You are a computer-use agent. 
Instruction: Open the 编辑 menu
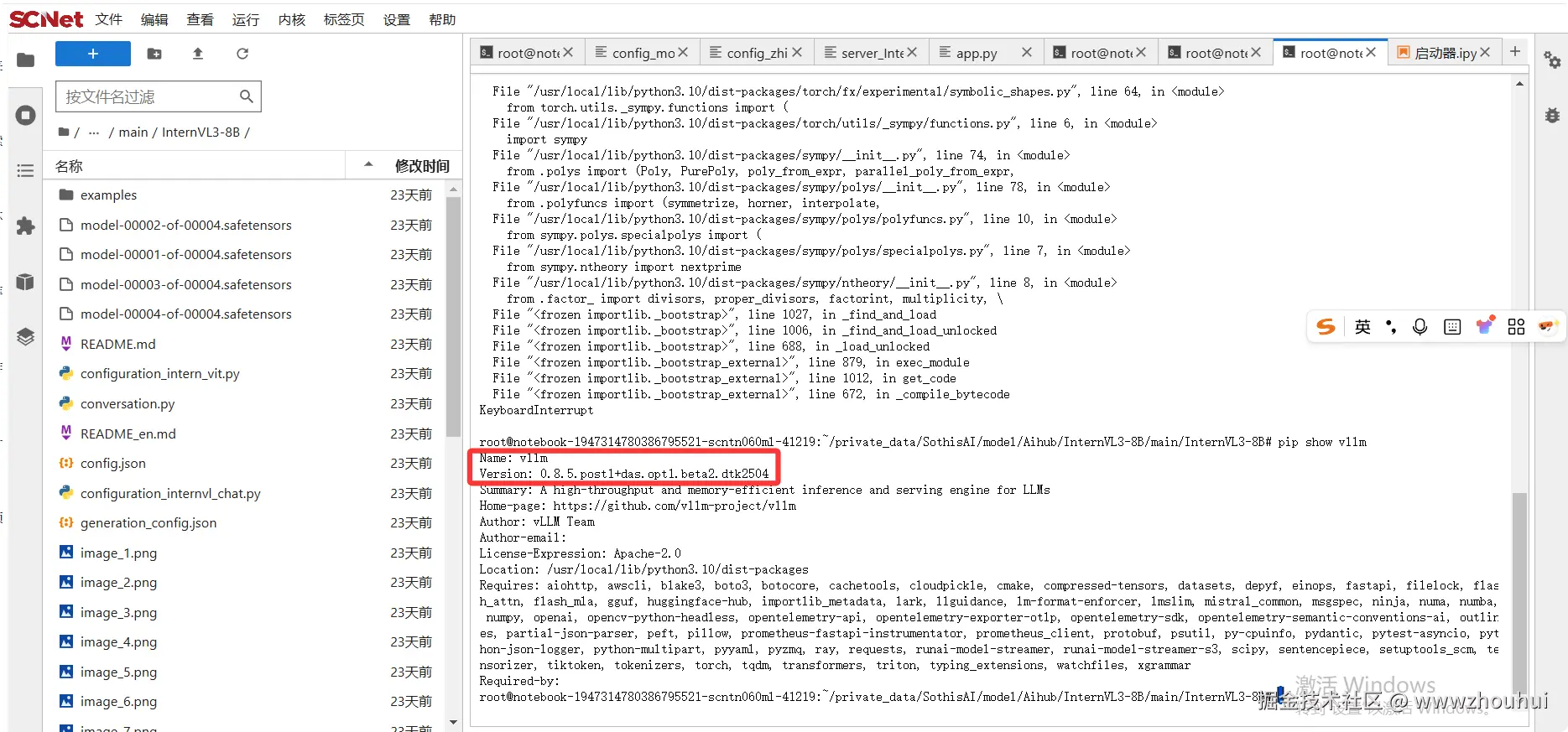154,19
